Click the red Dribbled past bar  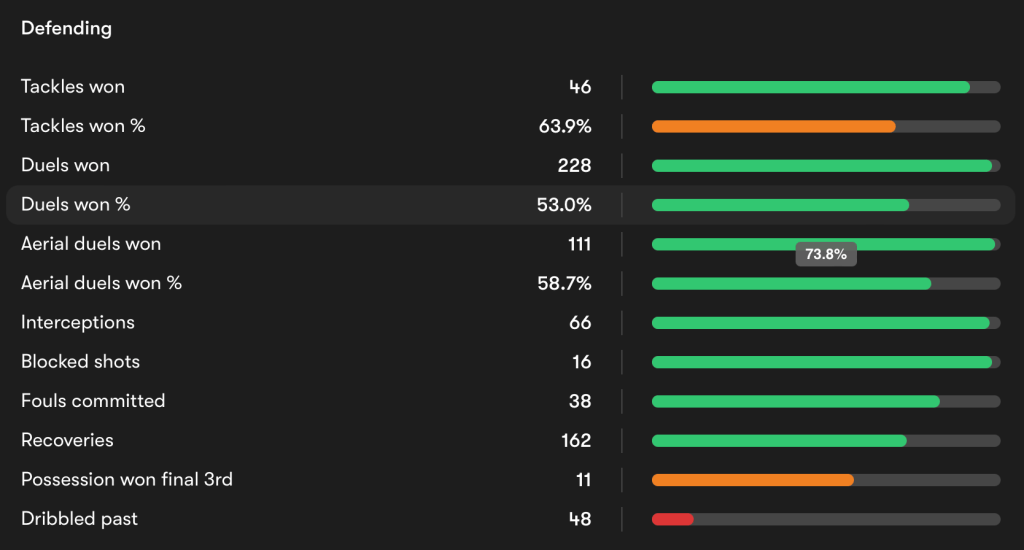pos(672,519)
